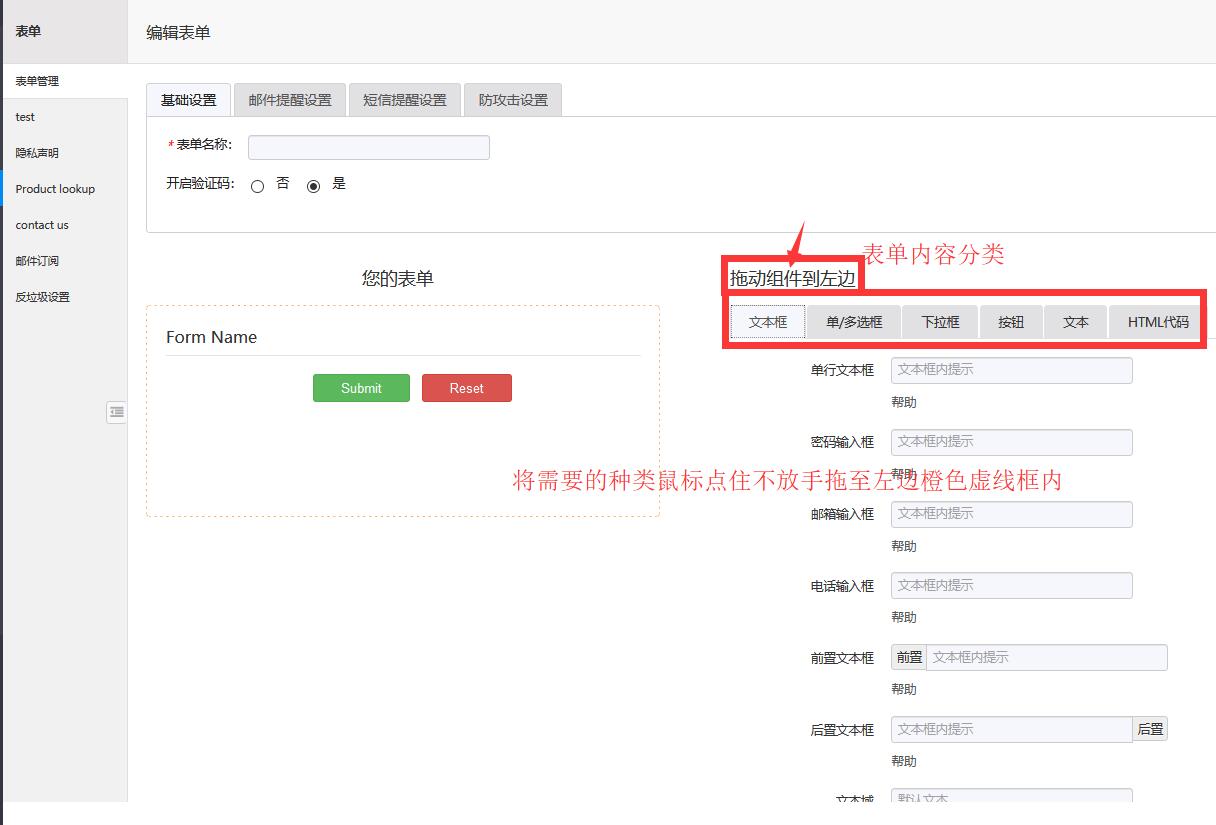Select the 基础设置 tab
Screen dimensions: 1216x825
tap(189, 100)
